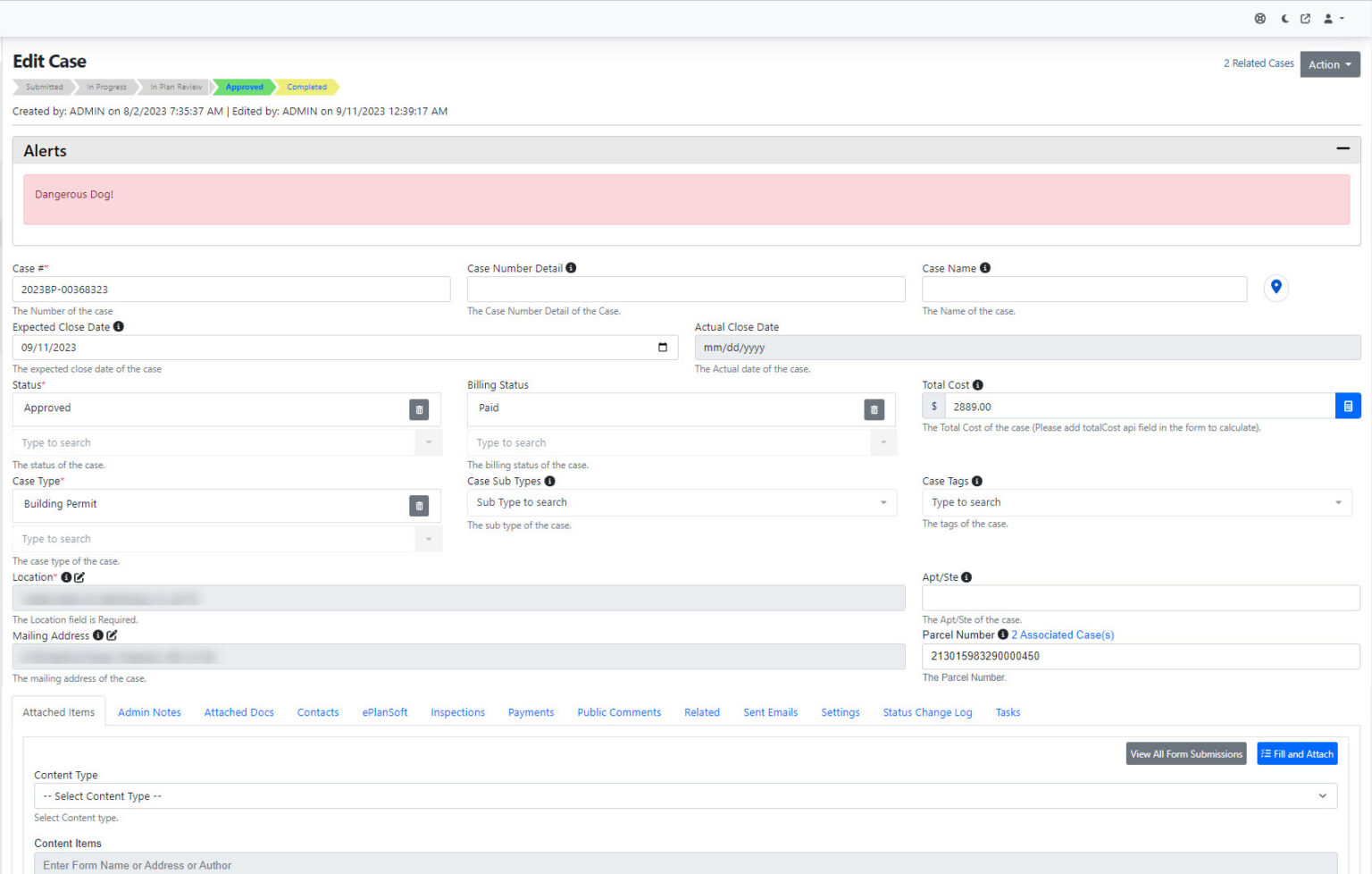Viewport: 1372px width, 874px height.
Task: Switch to the Inspections tab
Action: 457,712
